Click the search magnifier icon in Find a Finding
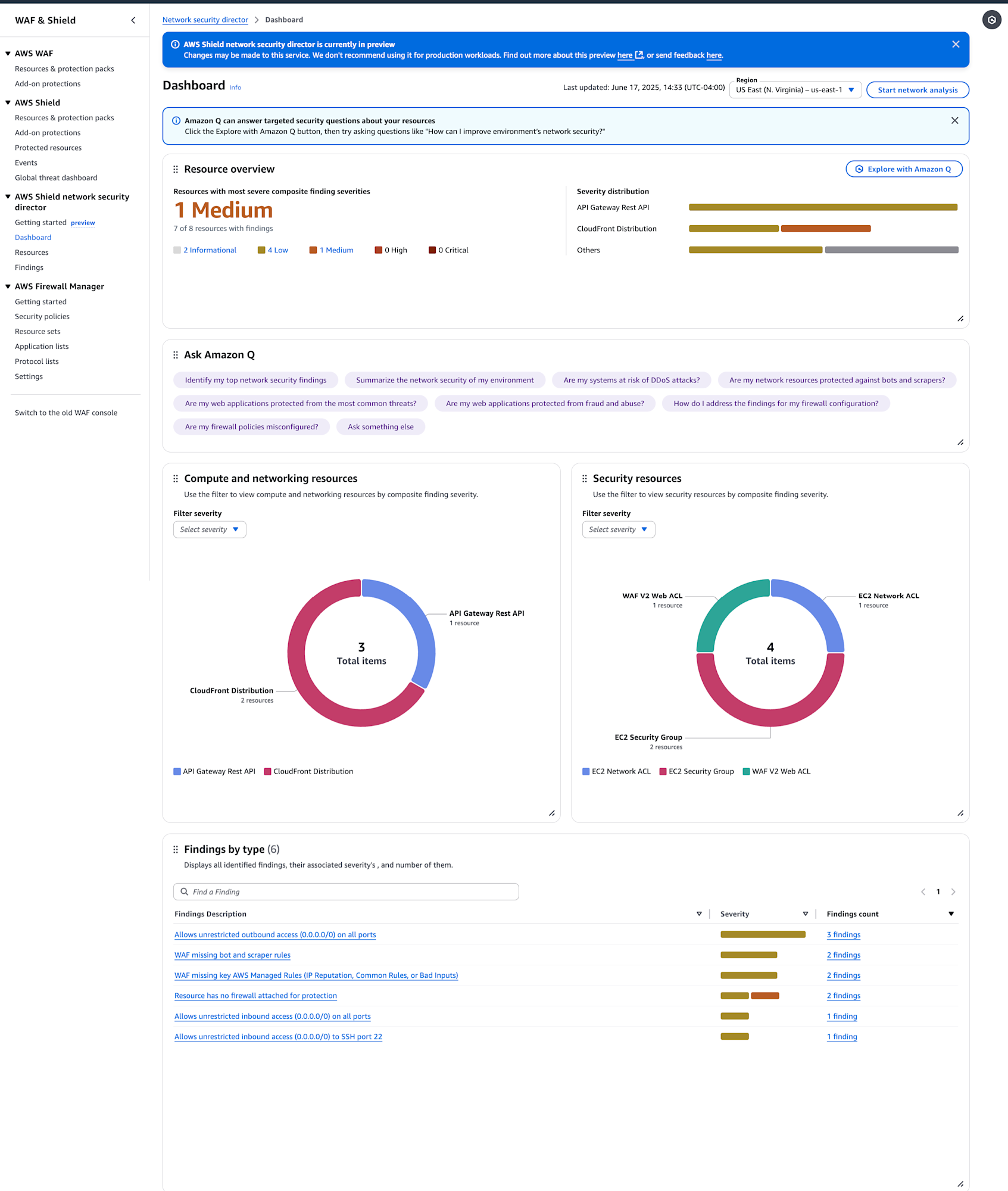 pyautogui.click(x=184, y=891)
